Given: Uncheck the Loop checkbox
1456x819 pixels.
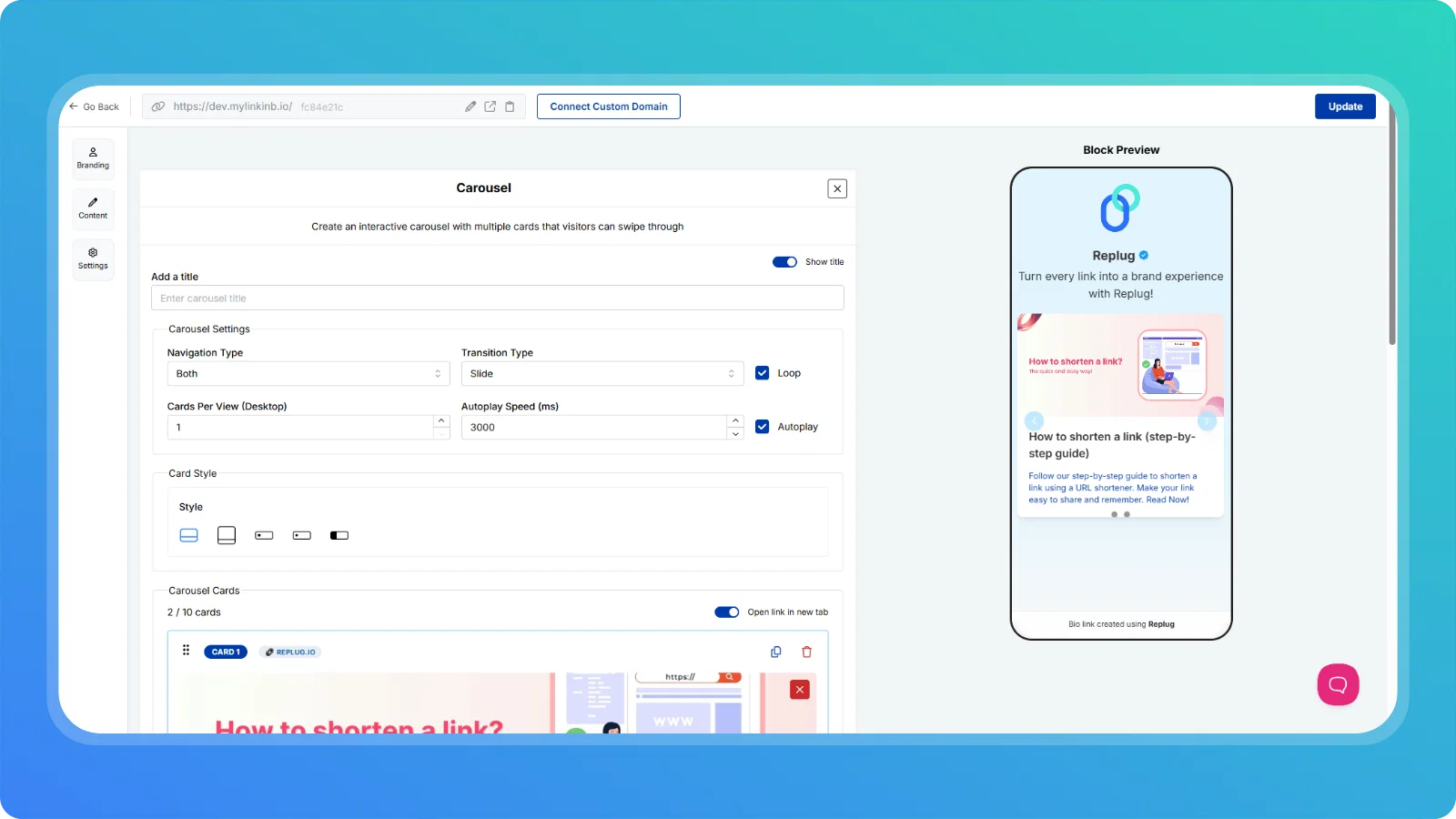Looking at the screenshot, I should [x=763, y=373].
